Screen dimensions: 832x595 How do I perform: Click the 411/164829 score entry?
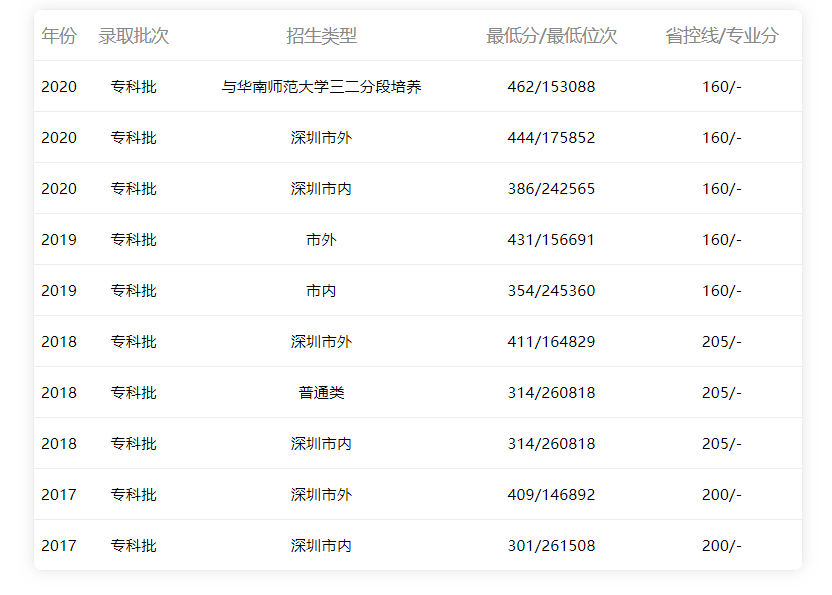point(551,342)
